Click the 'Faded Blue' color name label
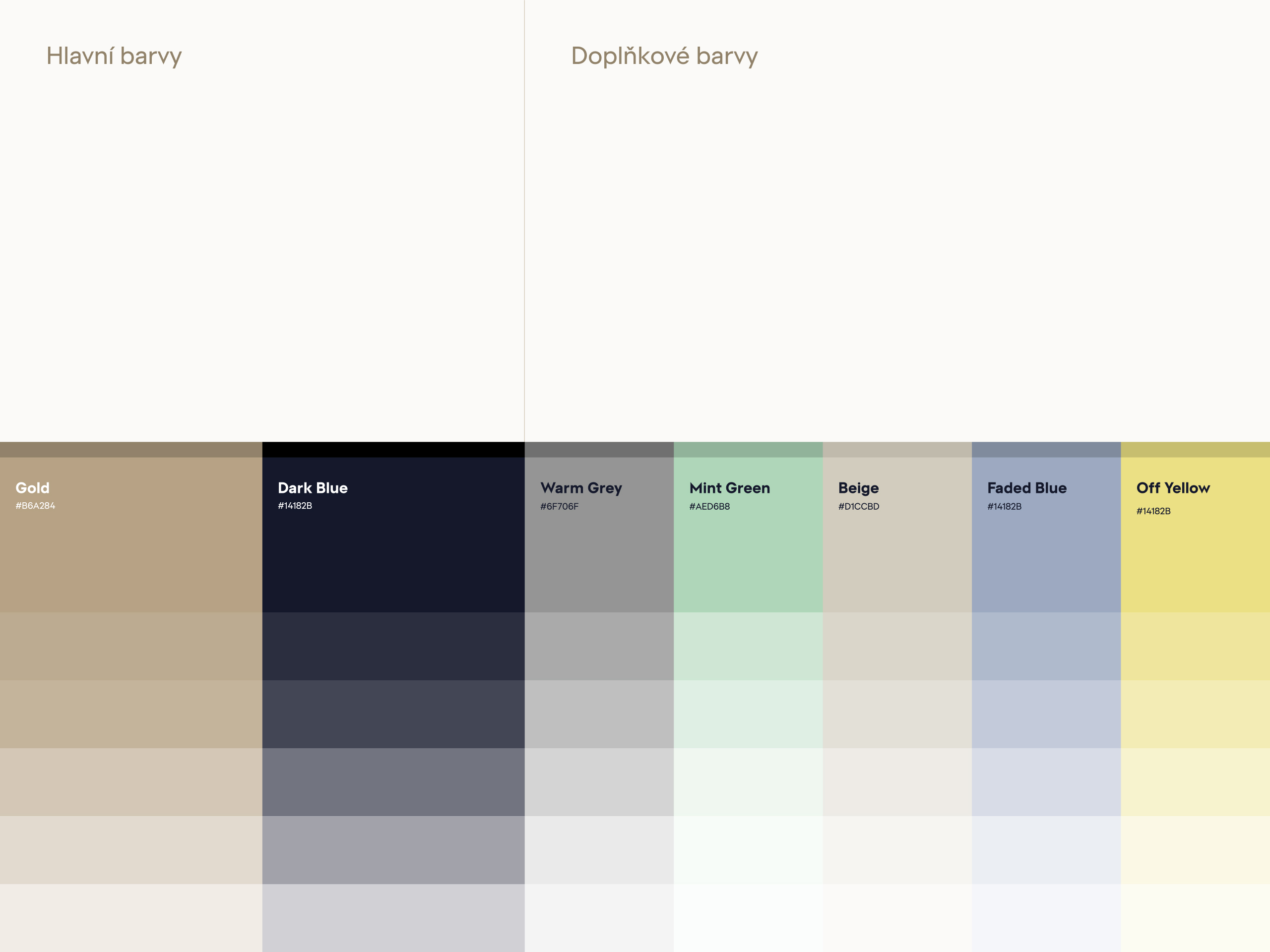 pyautogui.click(x=1027, y=488)
